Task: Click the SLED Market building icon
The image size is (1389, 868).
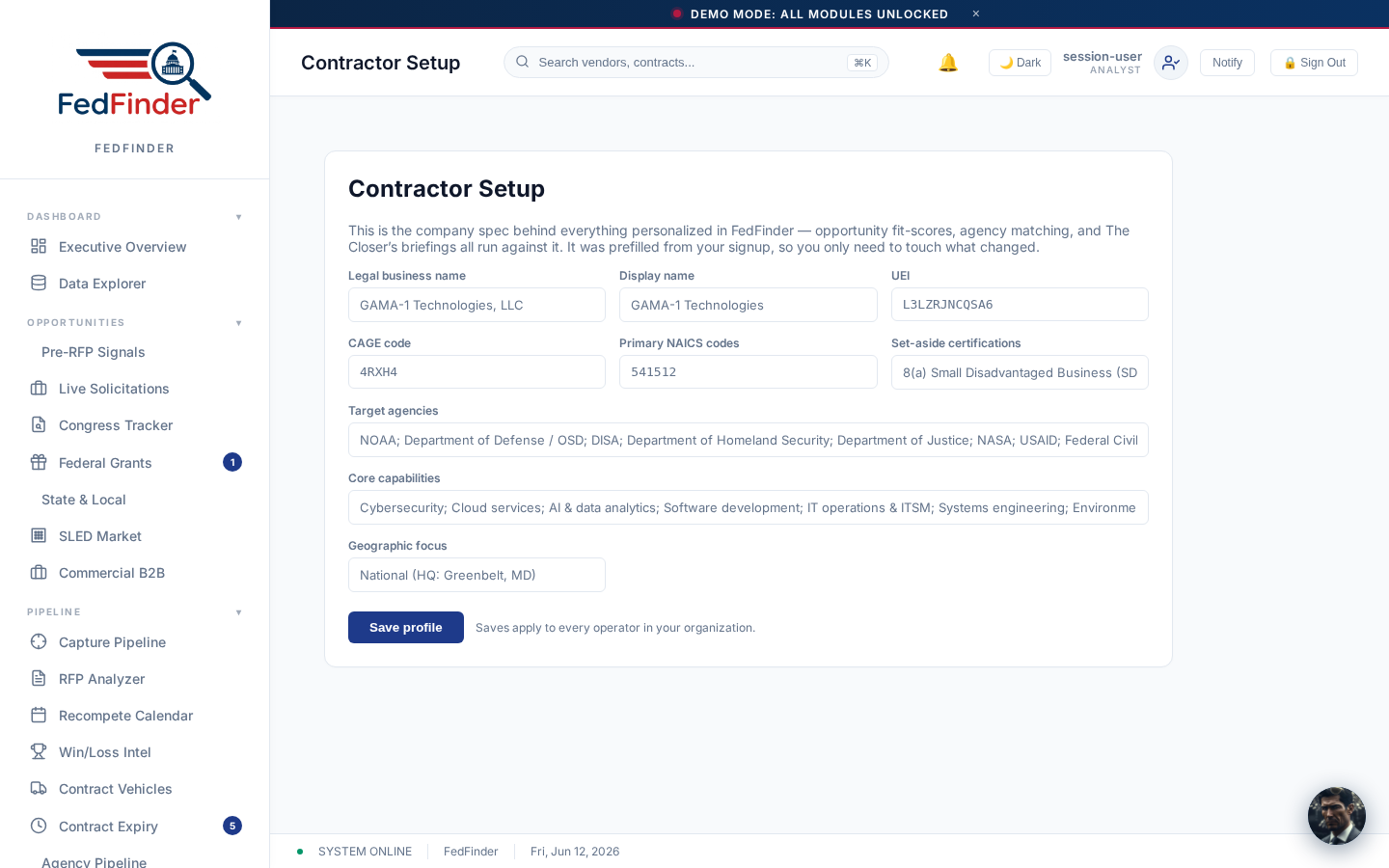Action: click(x=39, y=535)
